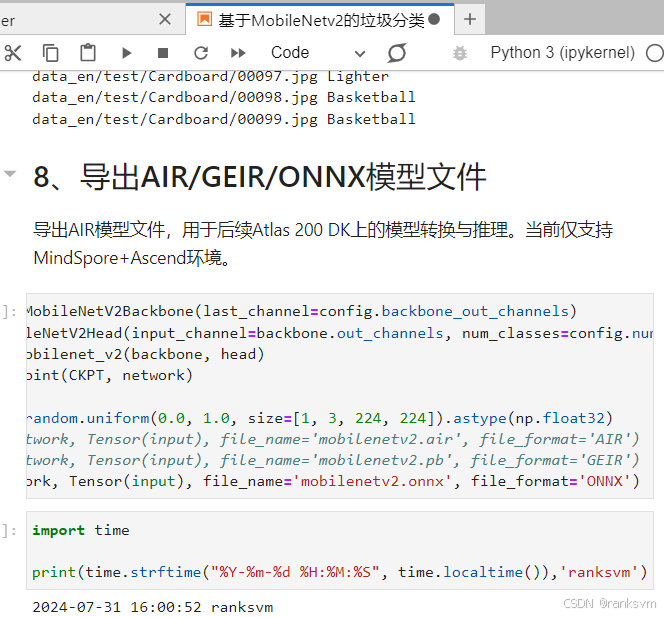The height and width of the screenshot is (617, 664).
Task: Click the random.uniform input code line
Action: [x=319, y=418]
